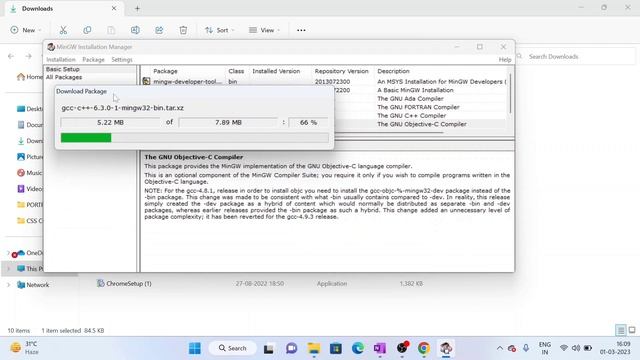
Task: Click the Copy icon in Explorer toolbar
Action: click(x=87, y=30)
